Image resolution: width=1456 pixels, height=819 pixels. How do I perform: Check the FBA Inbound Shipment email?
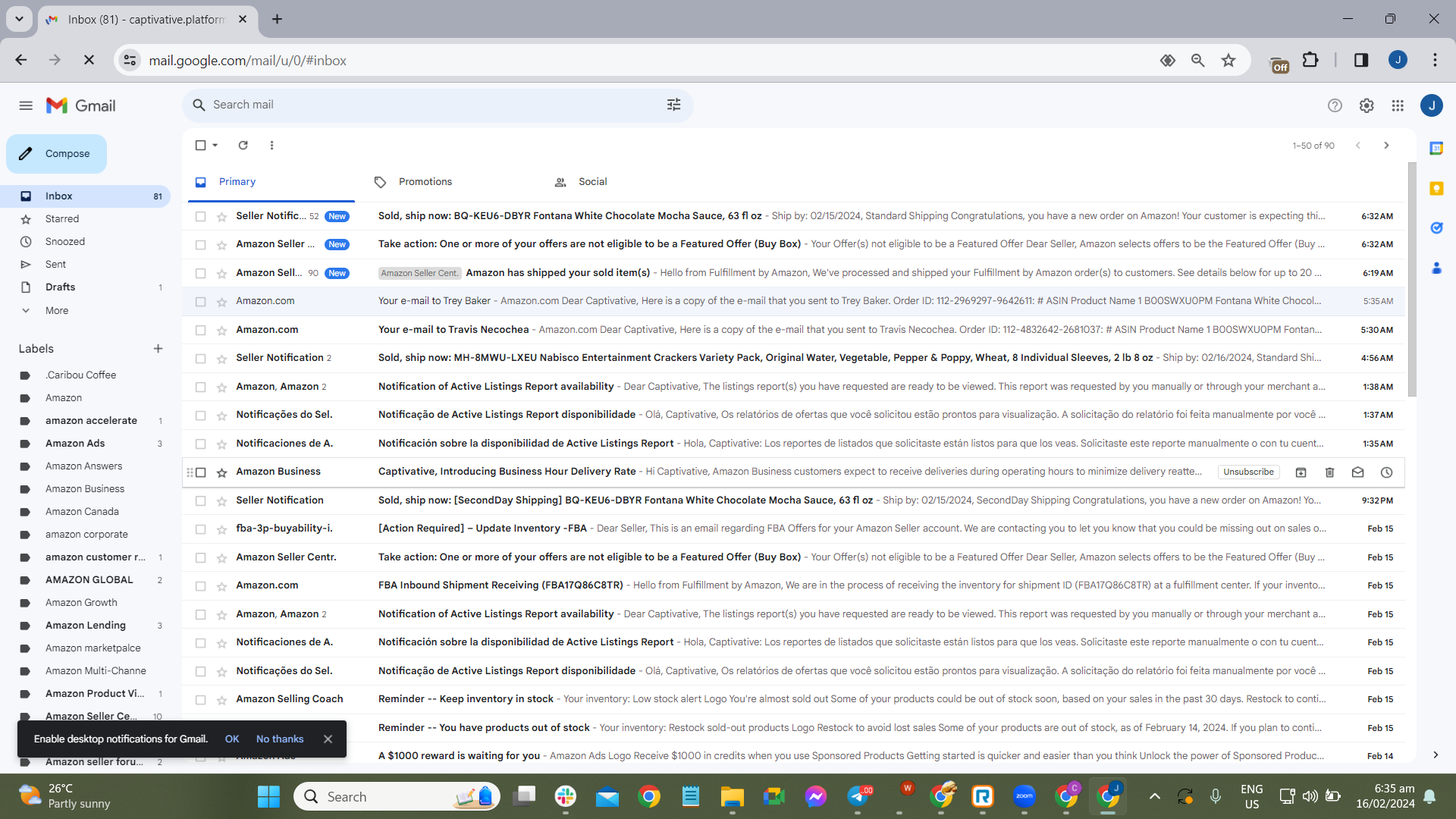200,585
